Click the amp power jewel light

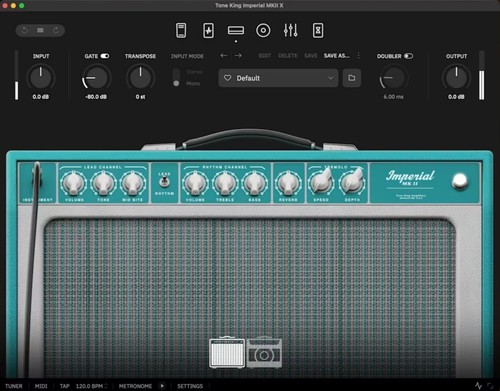(460, 181)
